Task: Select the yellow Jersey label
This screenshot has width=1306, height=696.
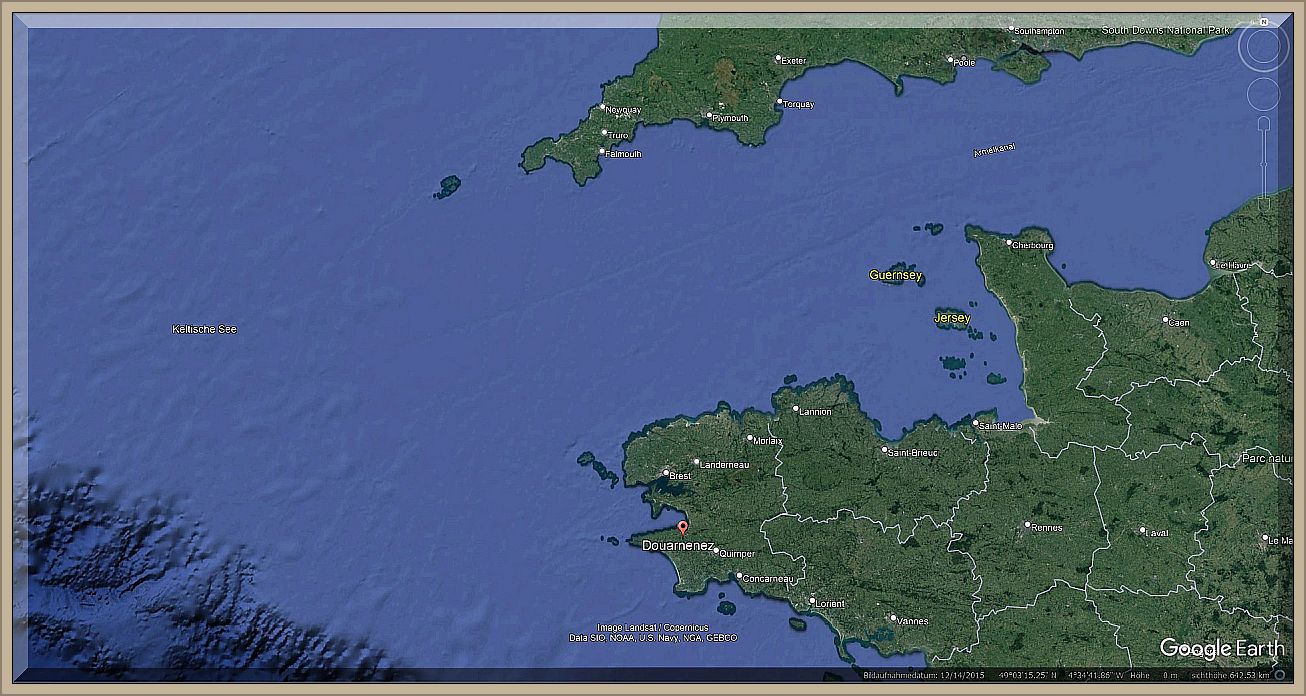Action: point(951,318)
